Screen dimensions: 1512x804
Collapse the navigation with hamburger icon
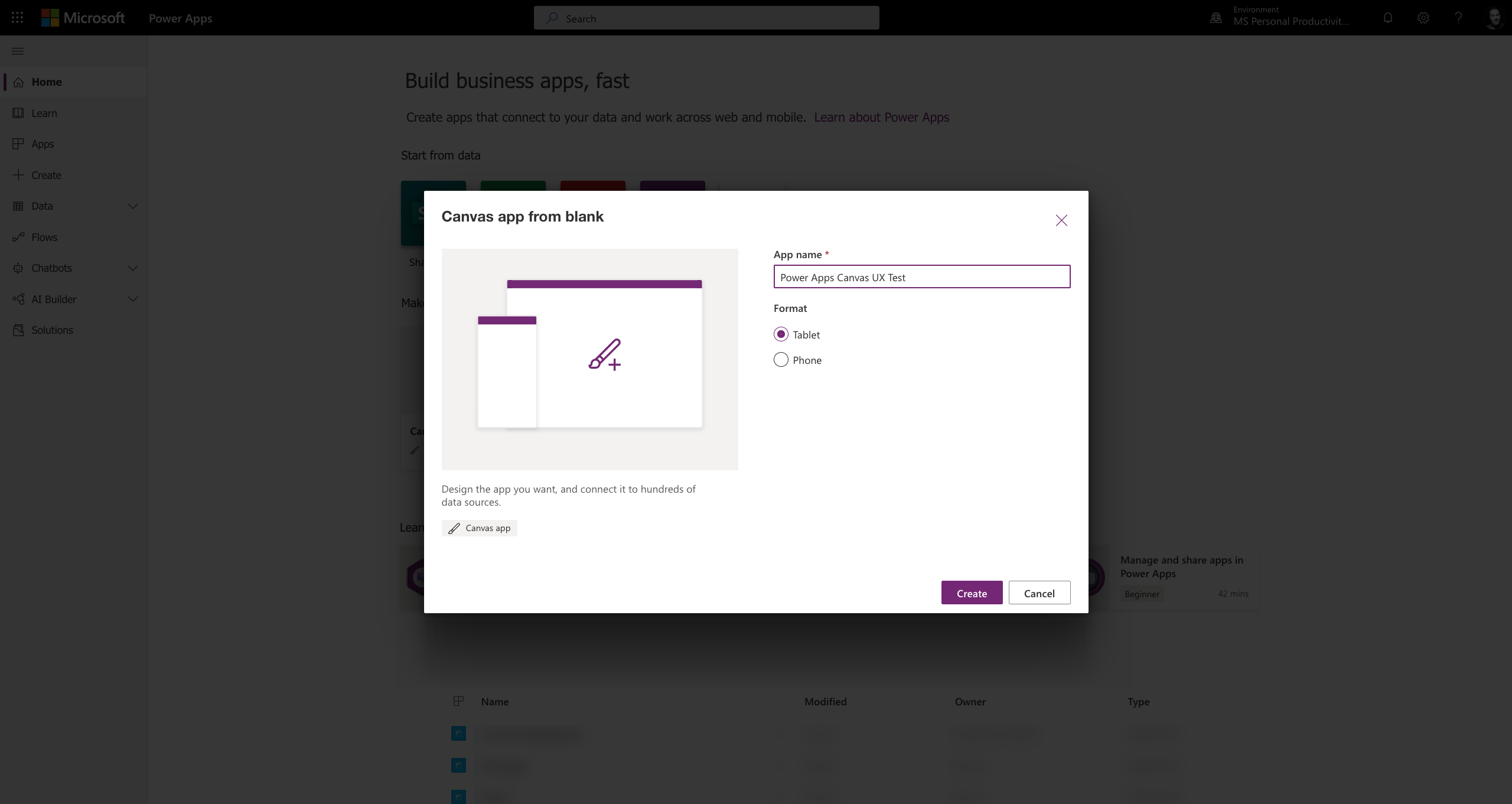17,51
